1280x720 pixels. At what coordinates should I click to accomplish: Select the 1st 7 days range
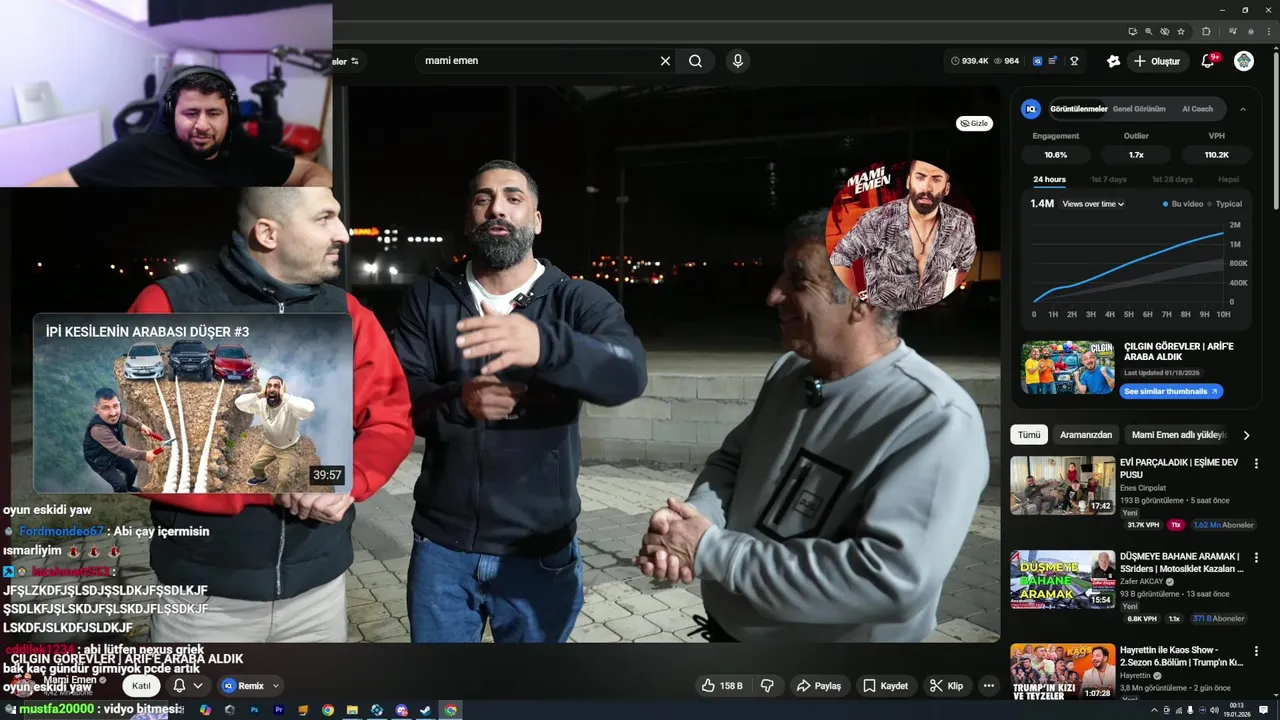(x=1108, y=179)
